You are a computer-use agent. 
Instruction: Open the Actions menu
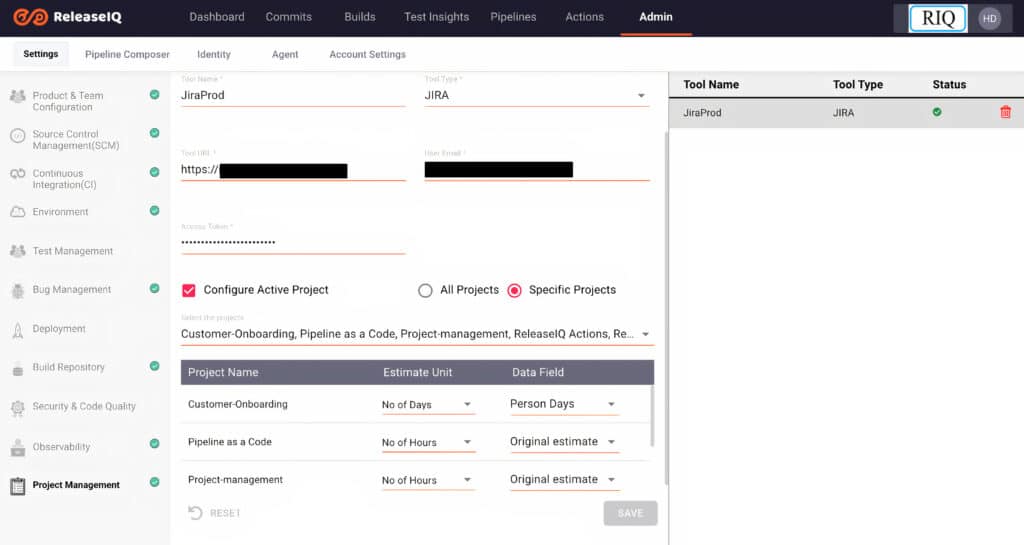tap(584, 17)
